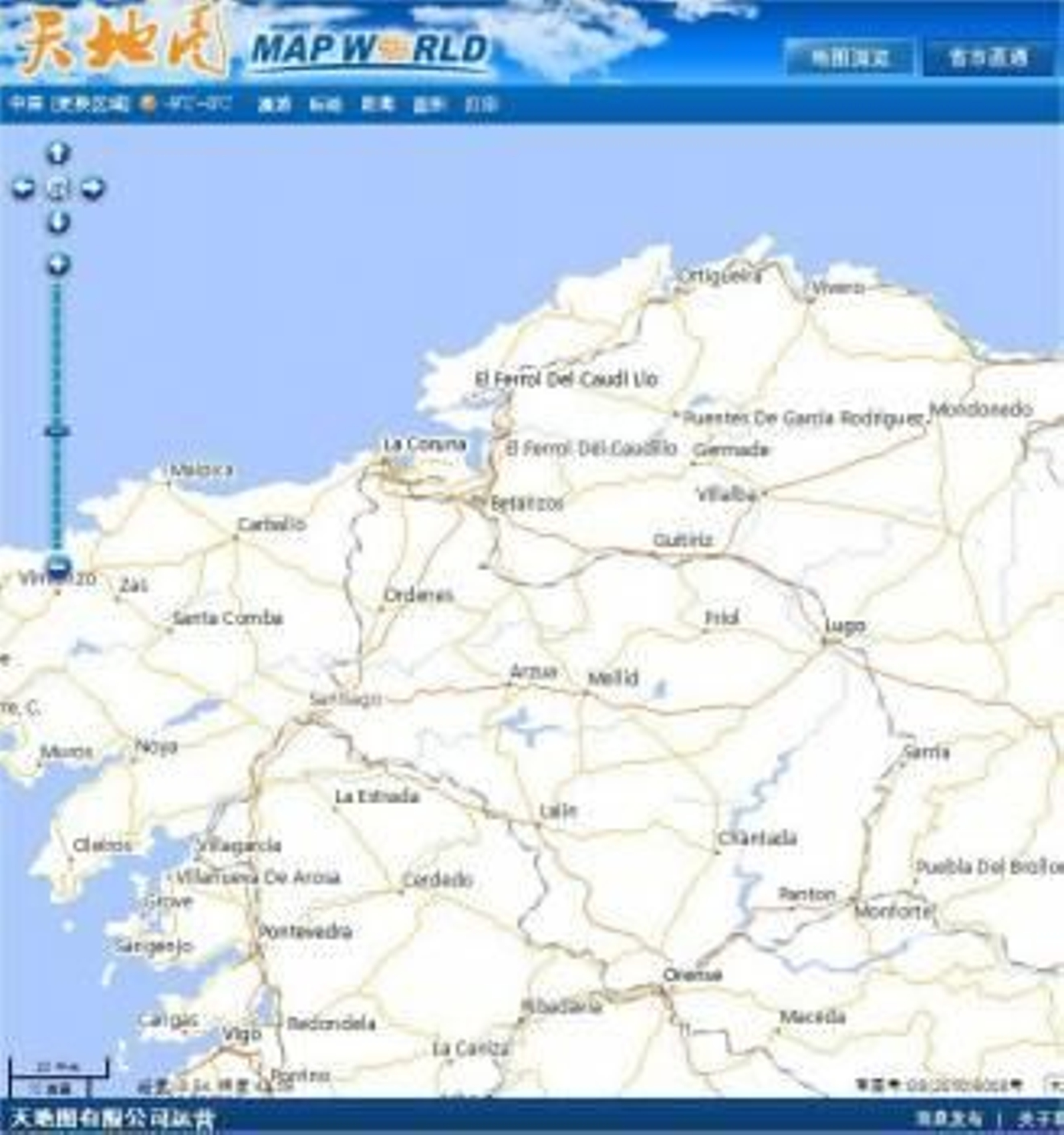Click the La Estrada town label
Screen dimensions: 1064x1135
point(377,796)
